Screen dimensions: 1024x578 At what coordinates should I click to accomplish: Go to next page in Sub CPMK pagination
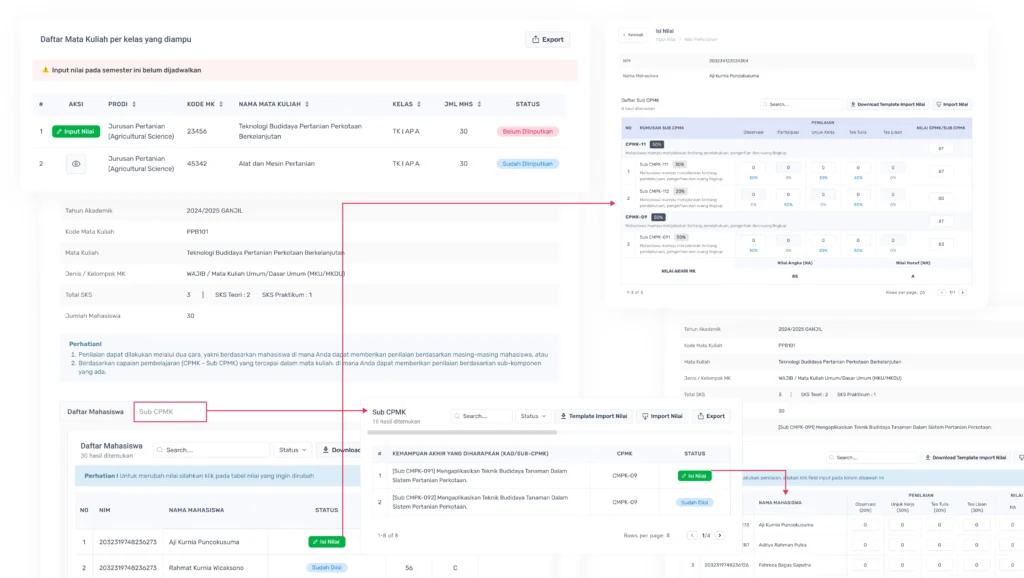pos(720,536)
